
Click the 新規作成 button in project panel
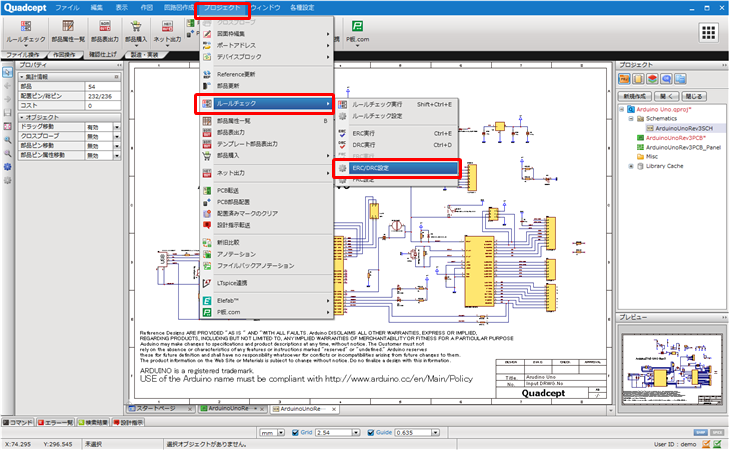[635, 96]
